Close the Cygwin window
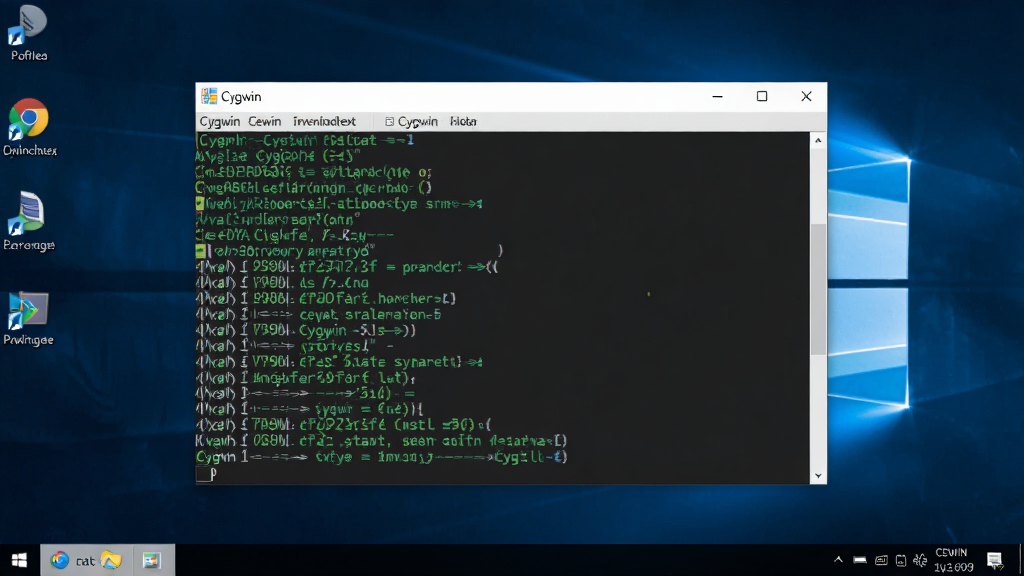The height and width of the screenshot is (576, 1024). pyautogui.click(x=806, y=97)
